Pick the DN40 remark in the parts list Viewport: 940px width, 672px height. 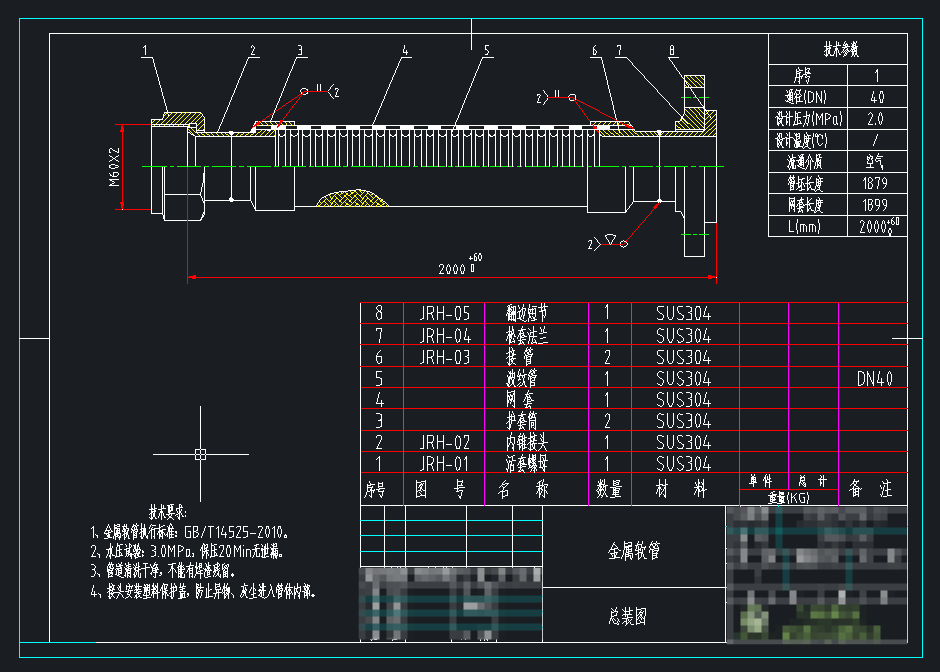click(875, 378)
